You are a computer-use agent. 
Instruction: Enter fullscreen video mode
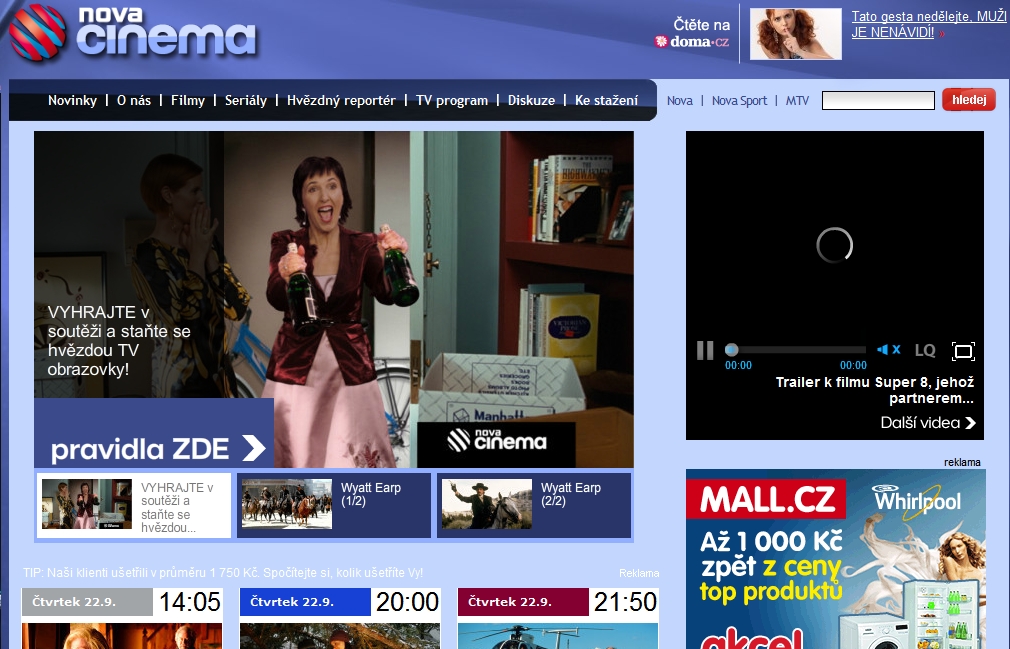(963, 350)
